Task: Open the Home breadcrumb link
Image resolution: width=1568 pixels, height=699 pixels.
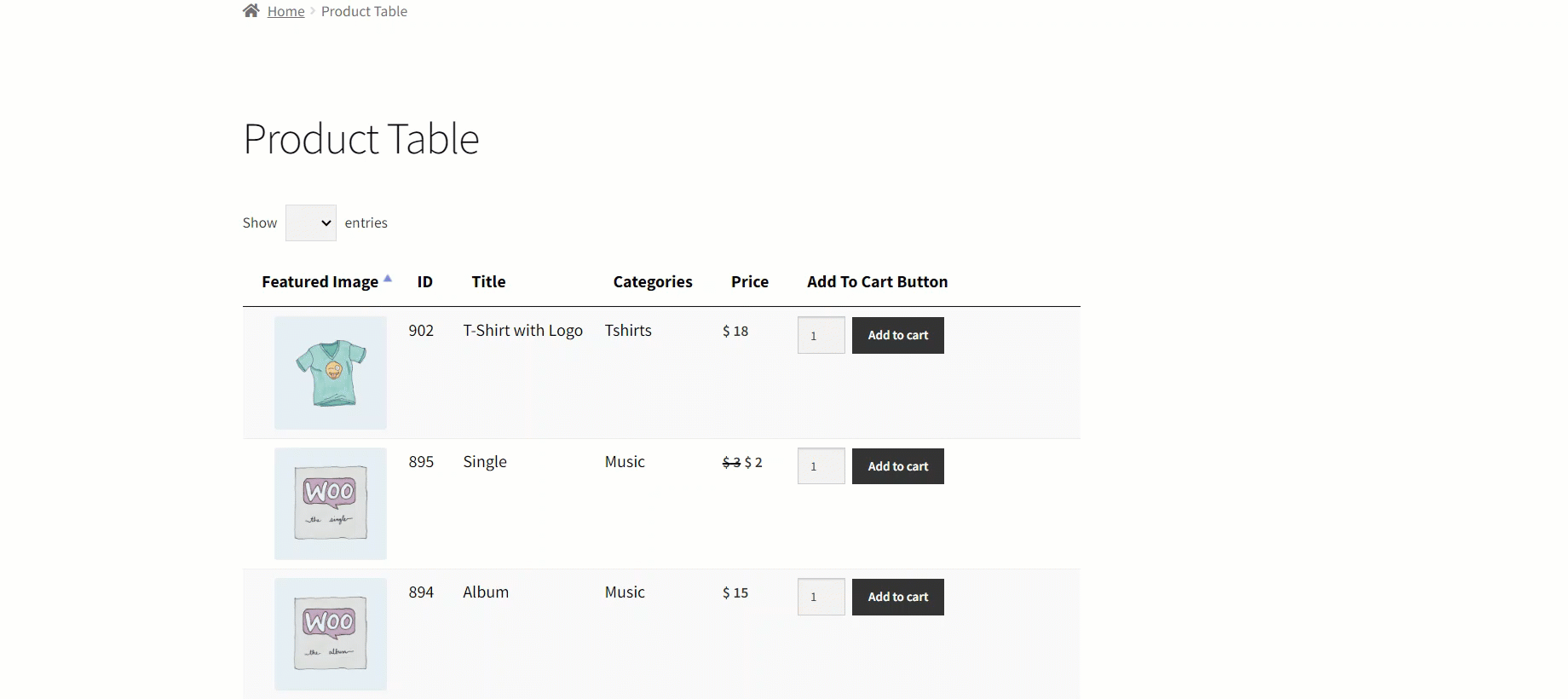Action: (285, 11)
